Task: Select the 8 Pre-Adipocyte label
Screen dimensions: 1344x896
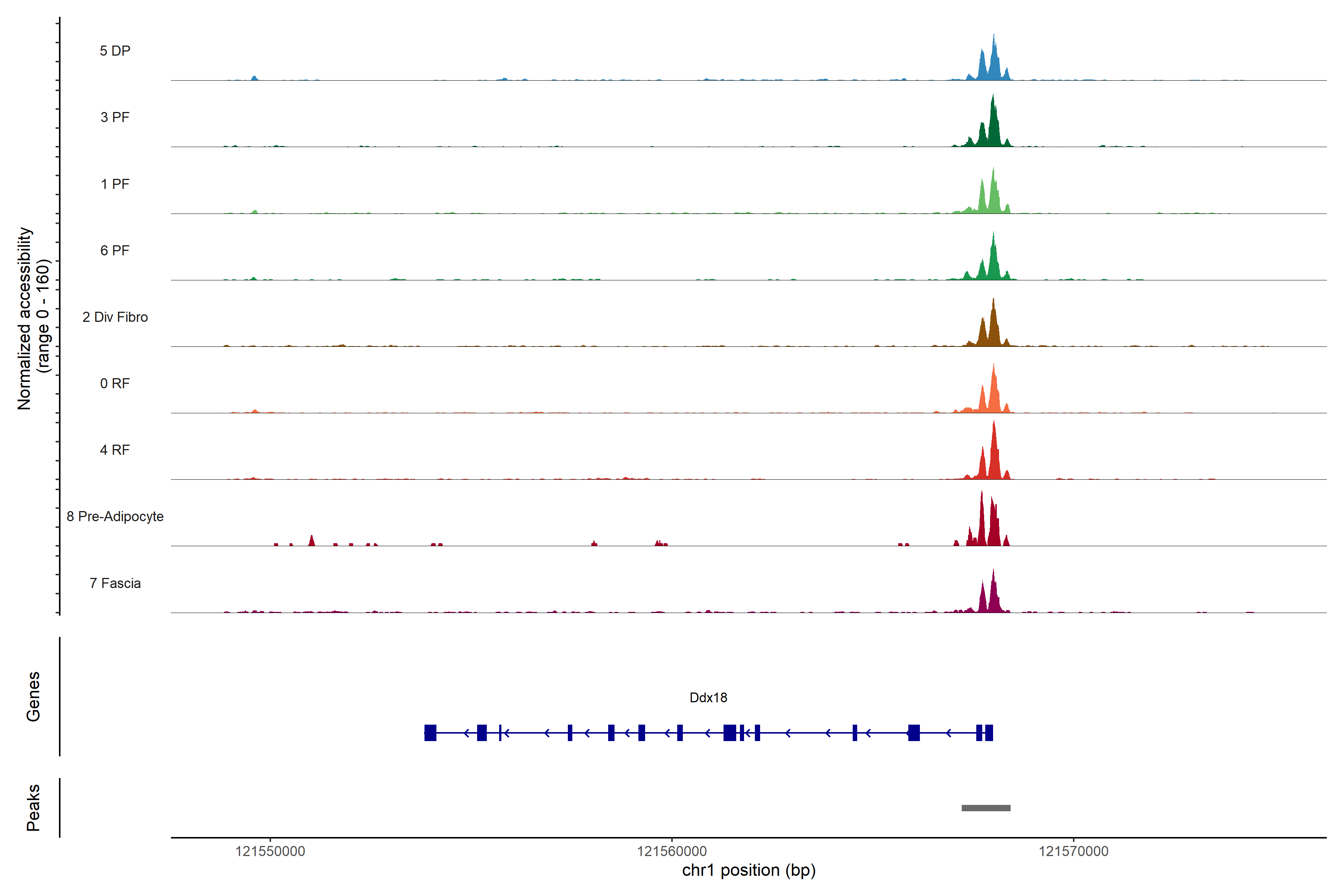Action: tap(115, 517)
